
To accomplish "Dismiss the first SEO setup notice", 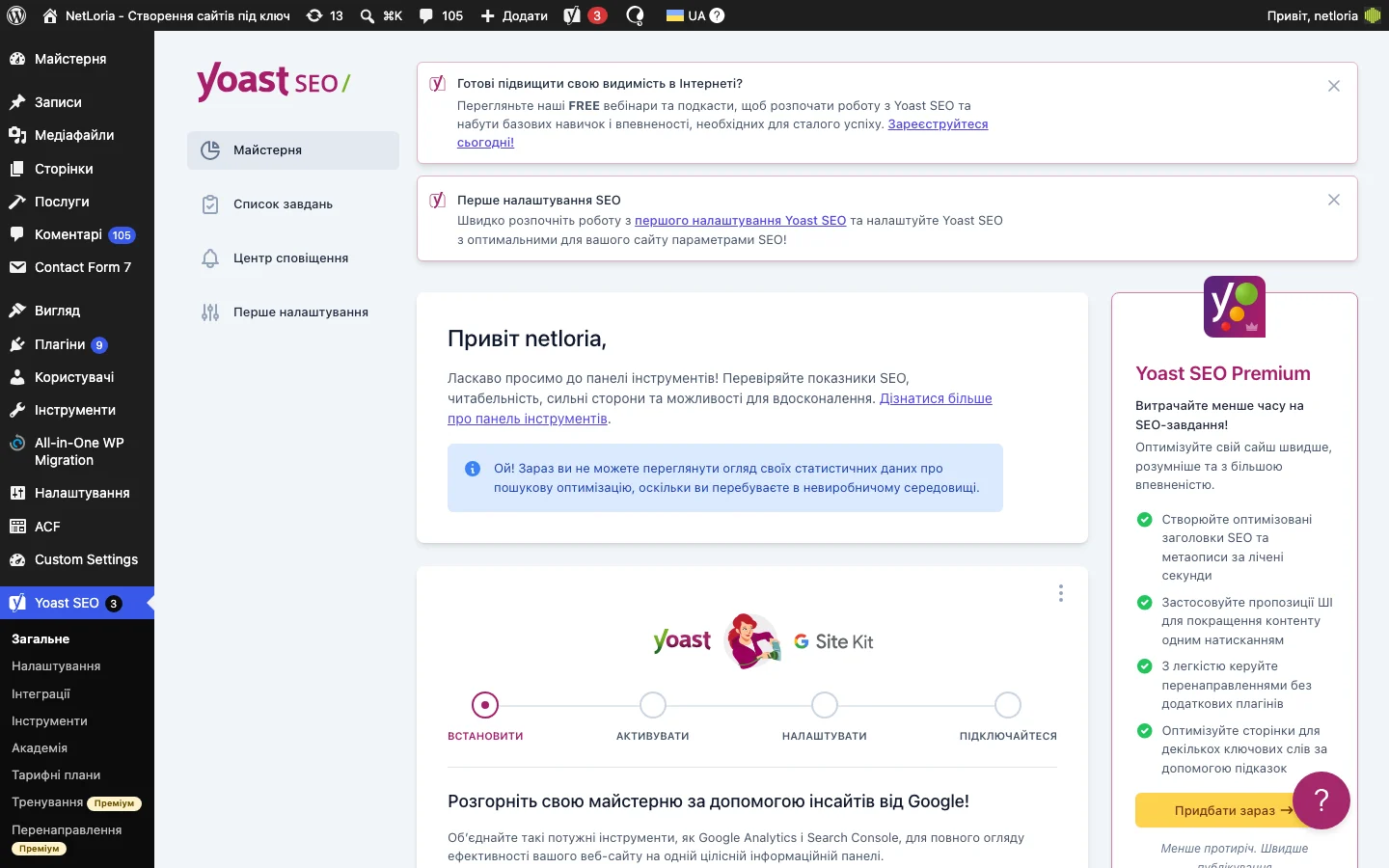I will pyautogui.click(x=1334, y=200).
